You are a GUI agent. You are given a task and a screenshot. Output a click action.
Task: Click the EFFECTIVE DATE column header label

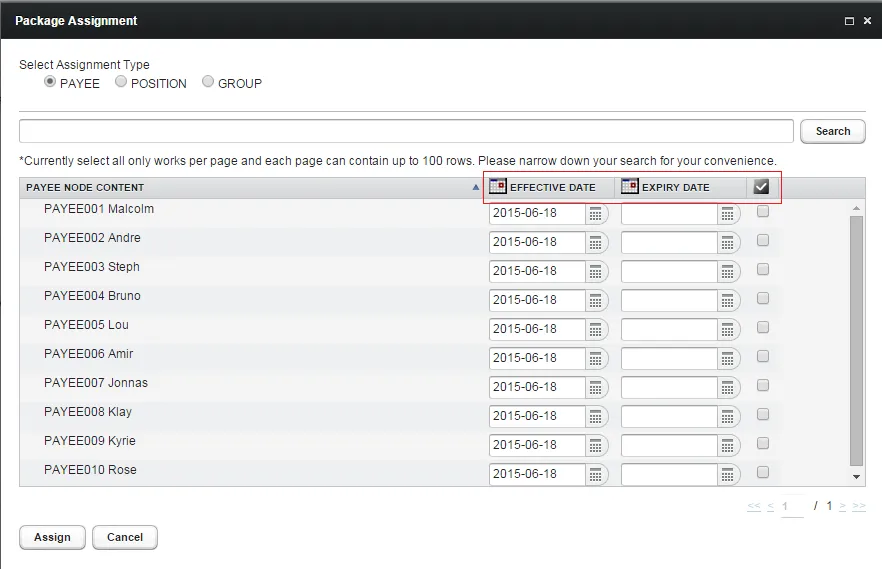pyautogui.click(x=552, y=188)
